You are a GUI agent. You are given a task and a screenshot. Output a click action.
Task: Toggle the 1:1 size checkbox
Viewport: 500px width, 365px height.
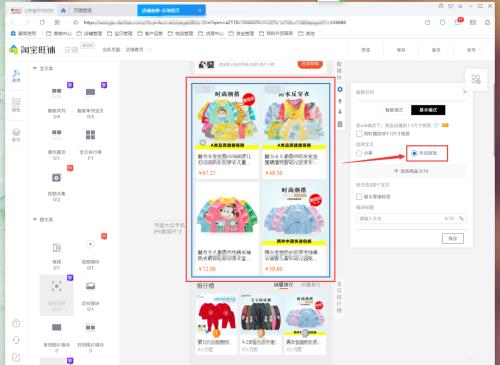pyautogui.click(x=359, y=134)
